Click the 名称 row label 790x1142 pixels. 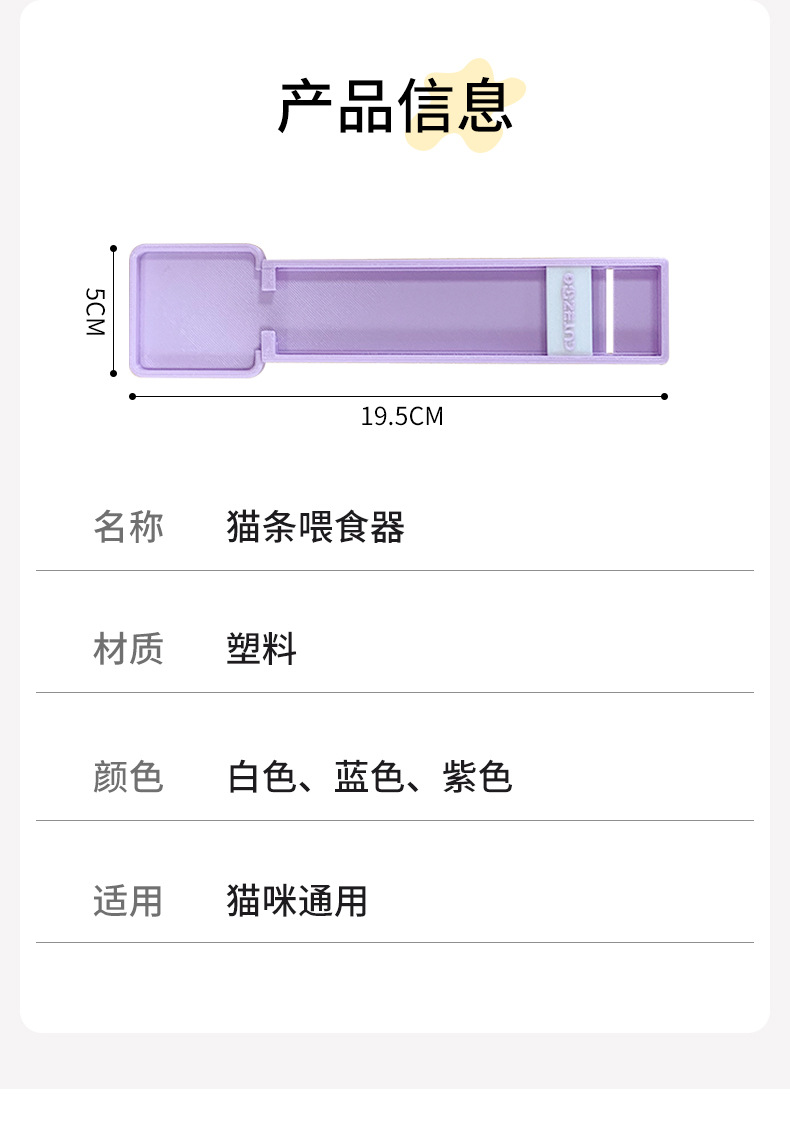tap(128, 527)
